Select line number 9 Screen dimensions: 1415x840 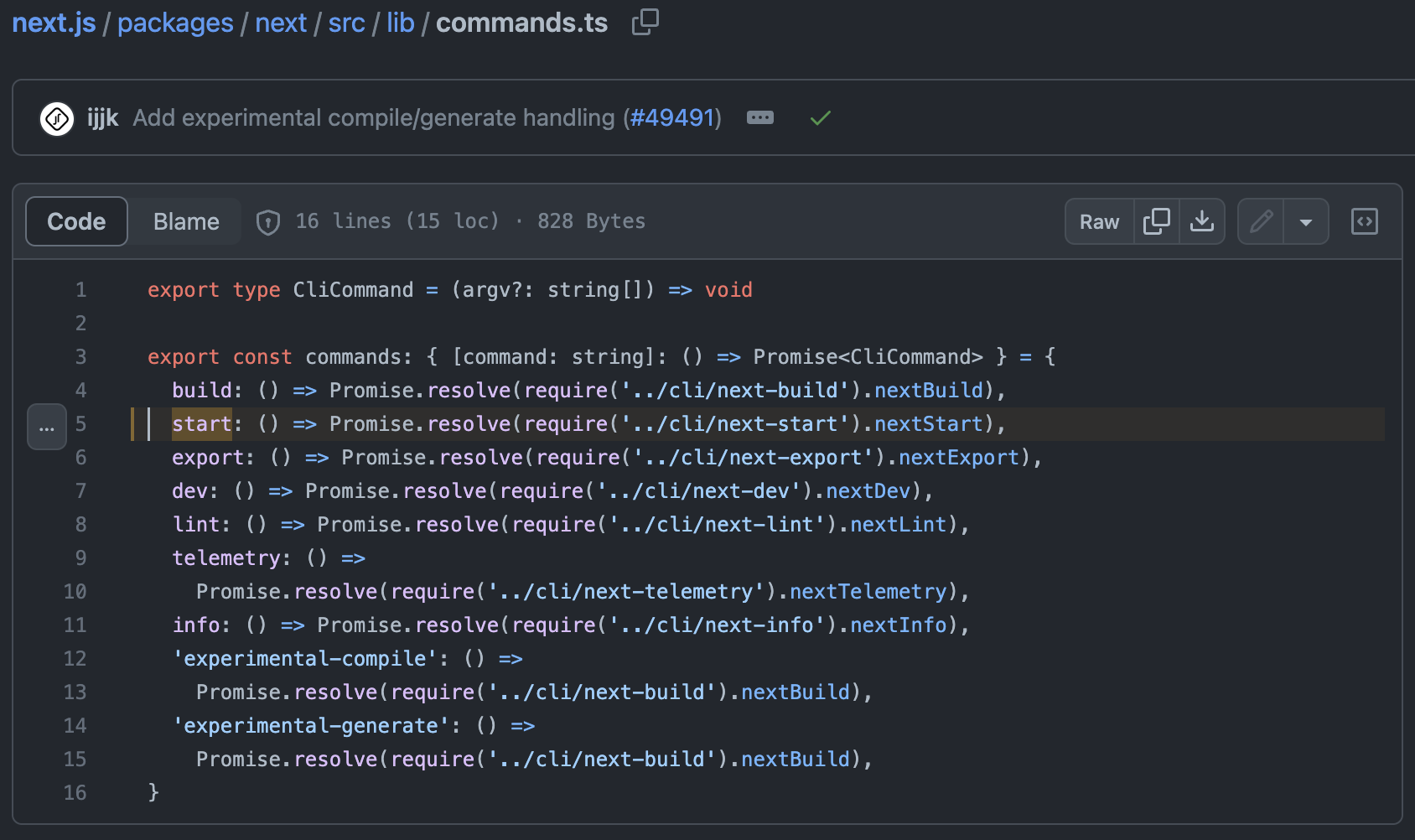80,558
